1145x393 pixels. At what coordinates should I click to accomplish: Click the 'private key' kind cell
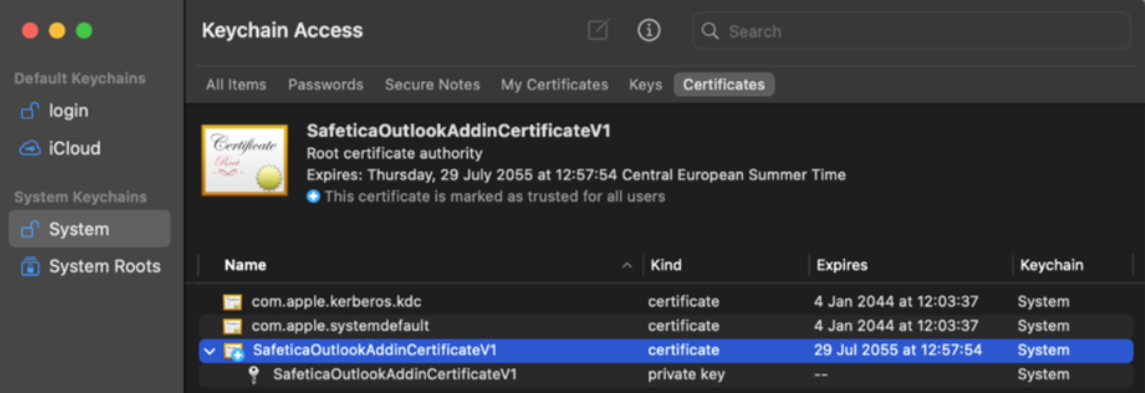pyautogui.click(x=686, y=375)
